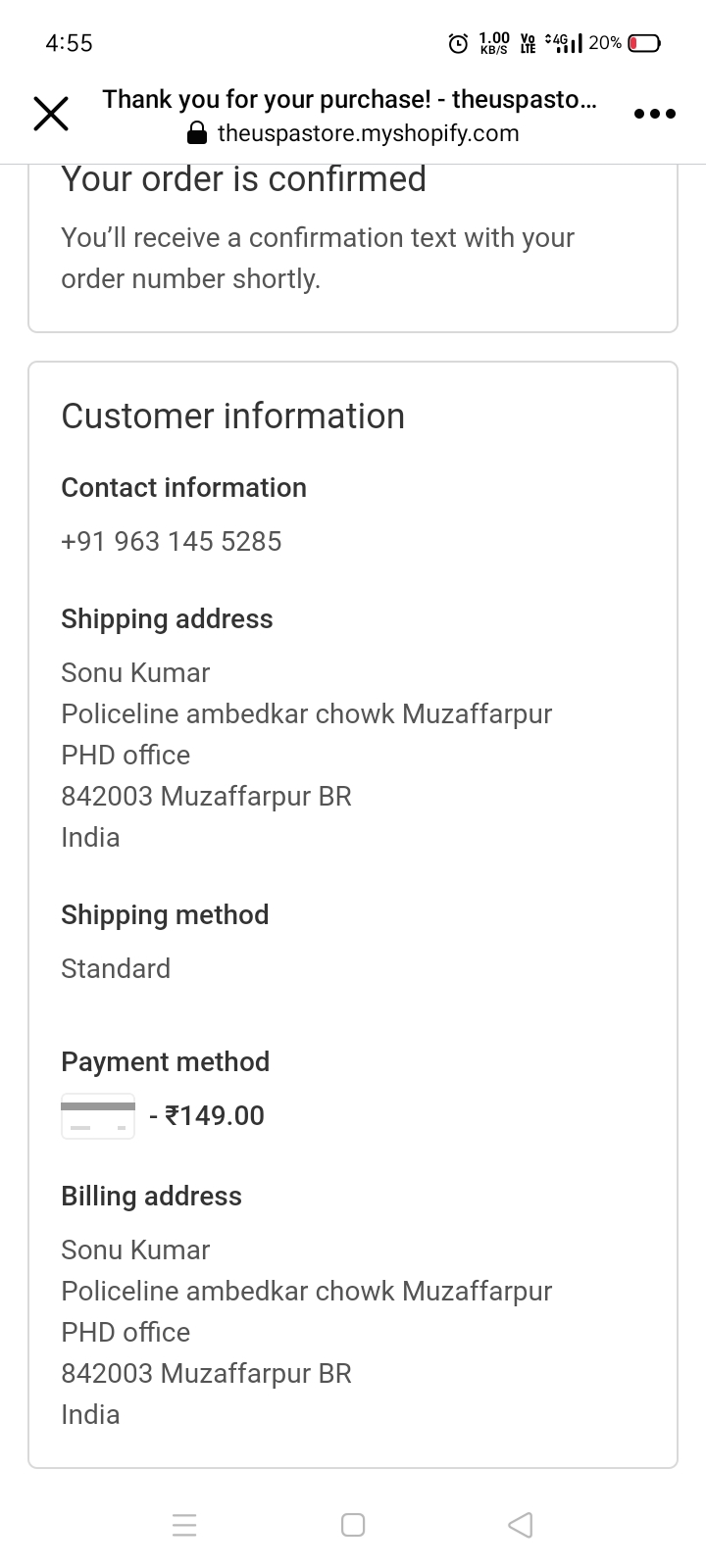Viewport: 706px width, 1568px height.
Task: Tap the ₹149.00 payment amount
Action: point(214,1115)
